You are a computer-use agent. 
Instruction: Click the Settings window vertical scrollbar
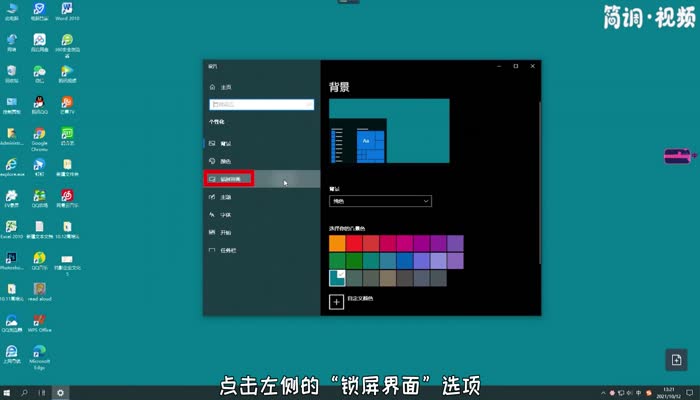coord(539,150)
